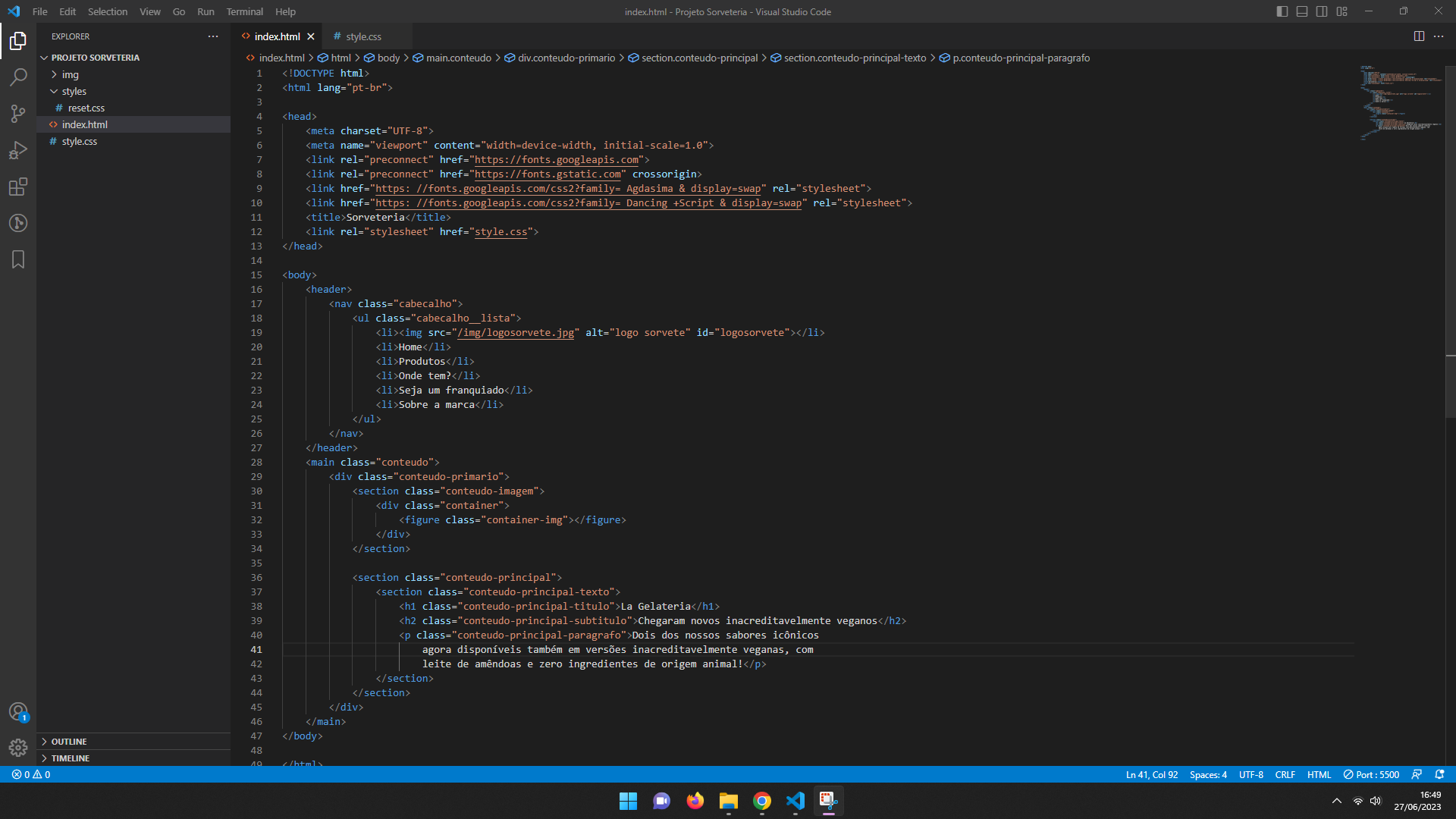
Task: Select index.html in the explorer tree
Action: 133,124
